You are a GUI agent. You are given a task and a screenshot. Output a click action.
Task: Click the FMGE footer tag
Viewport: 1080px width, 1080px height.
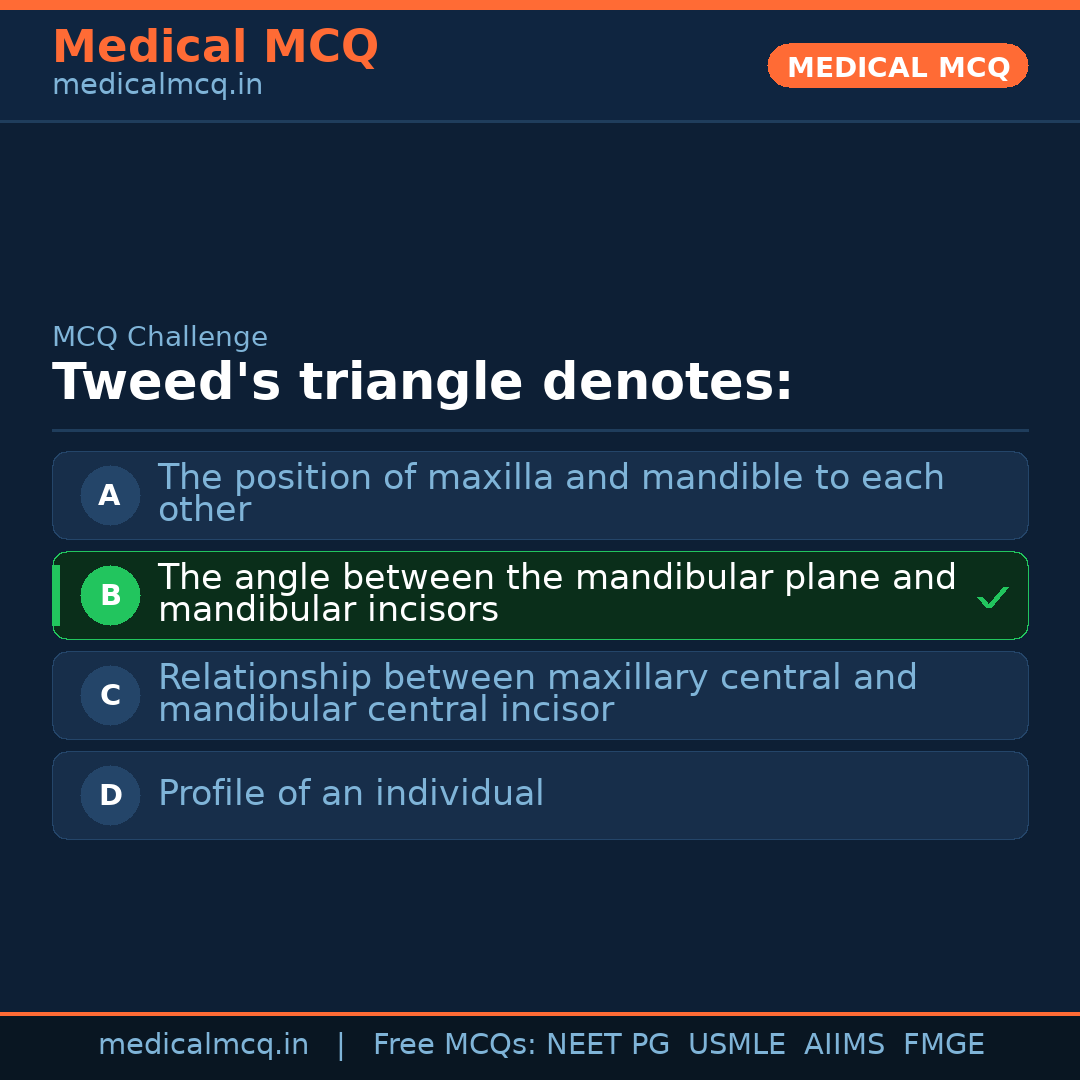click(x=943, y=1045)
